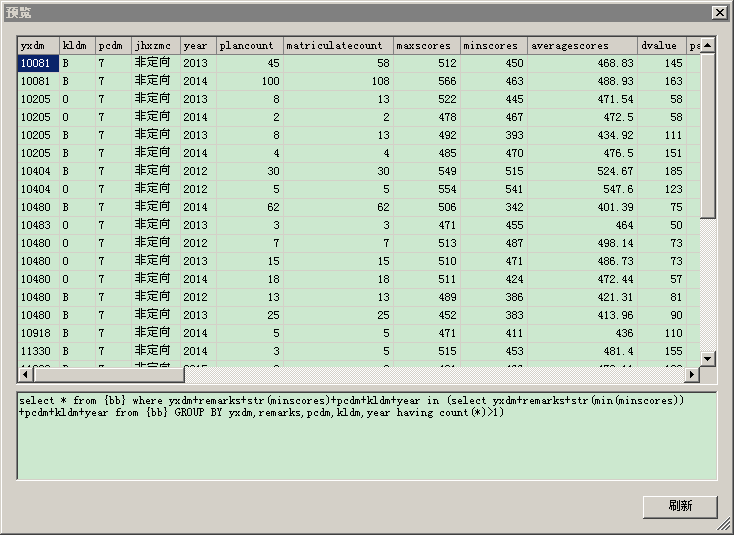Select averagescores cell 547.6
Viewport: 734px width, 535px height.
point(582,190)
